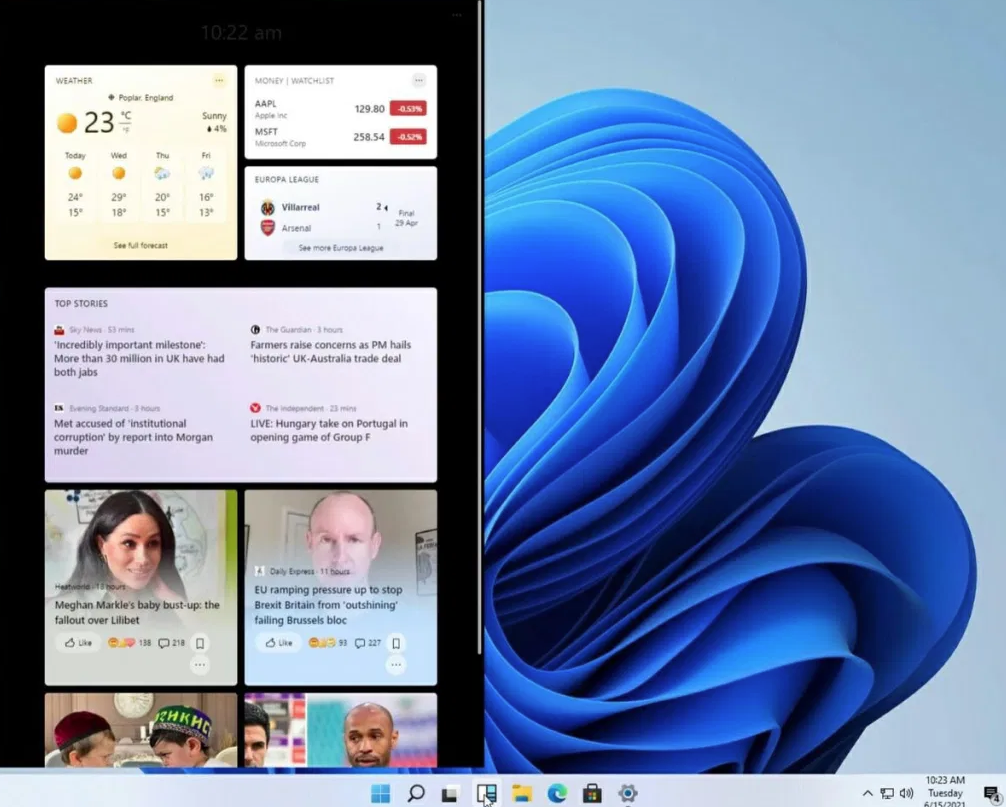Click The Guardian source icon
This screenshot has width=1006, height=807.
coord(255,330)
